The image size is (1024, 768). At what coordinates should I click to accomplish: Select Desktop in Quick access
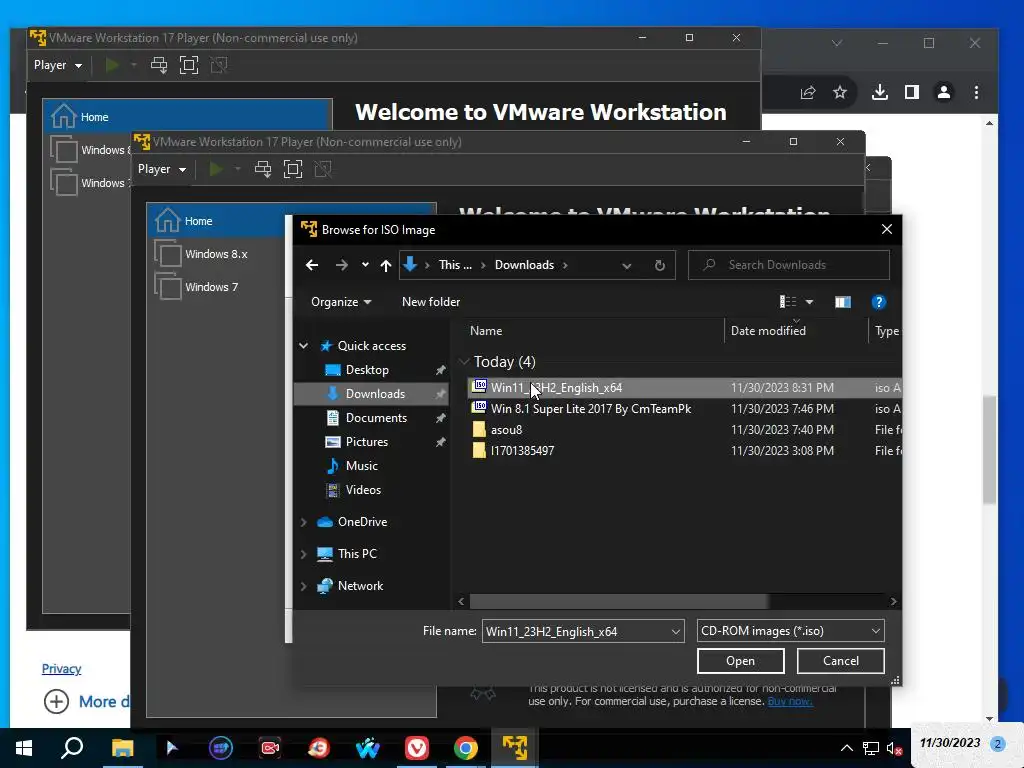(x=366, y=370)
